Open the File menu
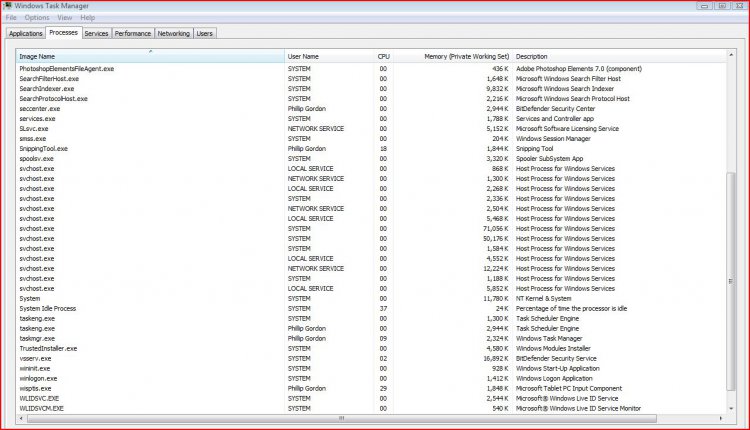750x430 pixels. tap(11, 17)
